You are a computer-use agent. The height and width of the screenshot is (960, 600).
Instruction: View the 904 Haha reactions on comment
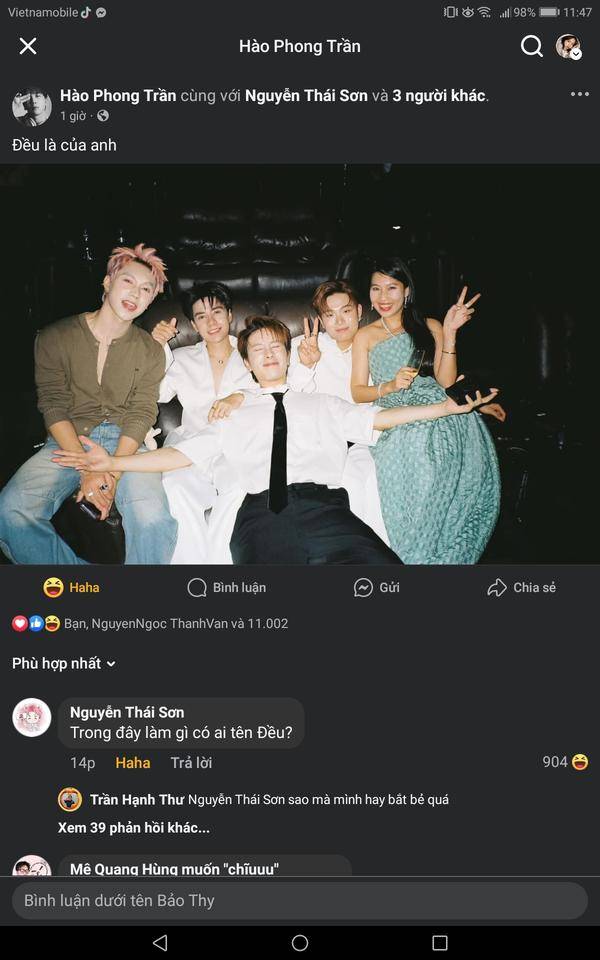565,762
